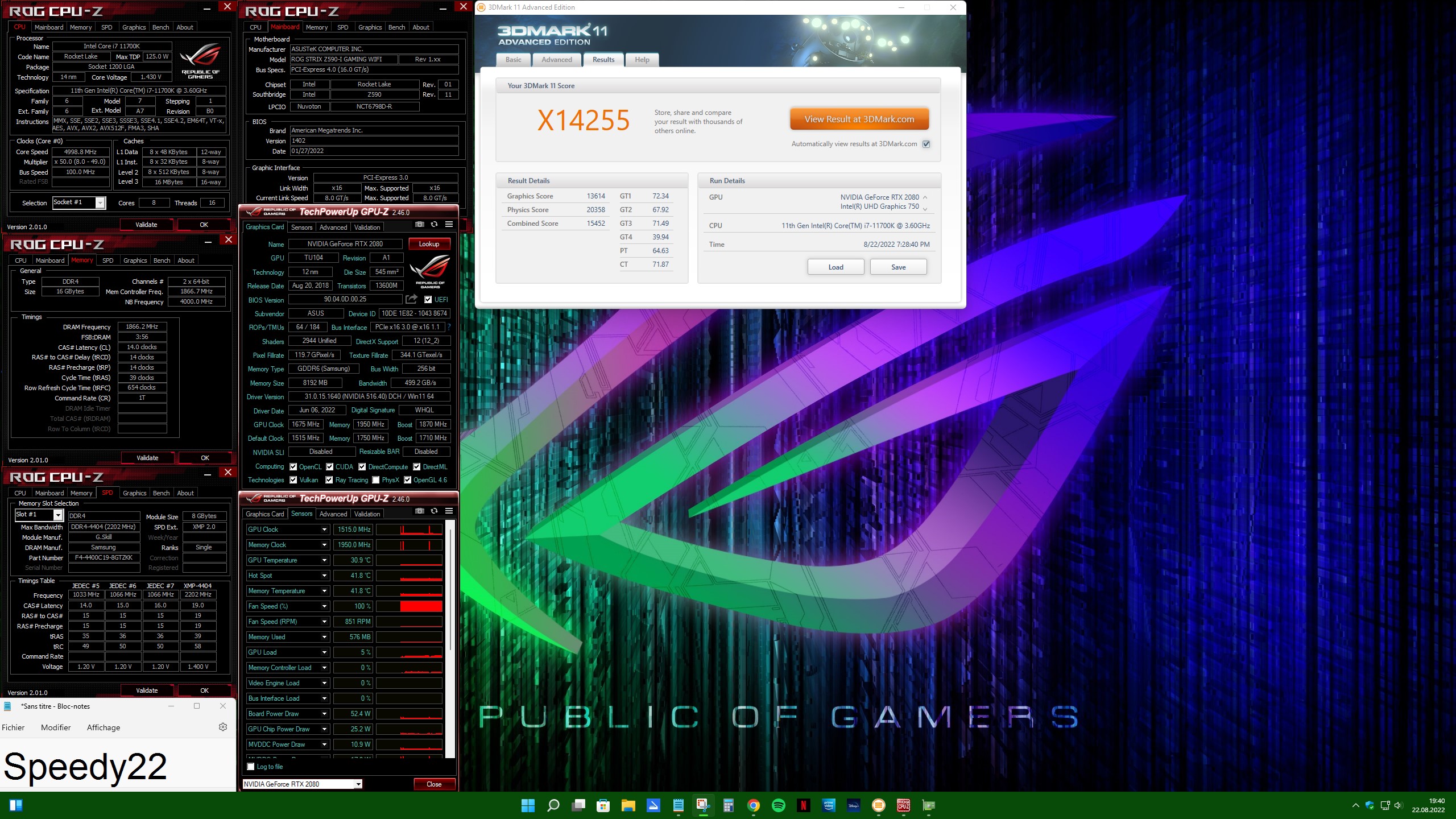Open Spotify from taskbar

(x=779, y=805)
